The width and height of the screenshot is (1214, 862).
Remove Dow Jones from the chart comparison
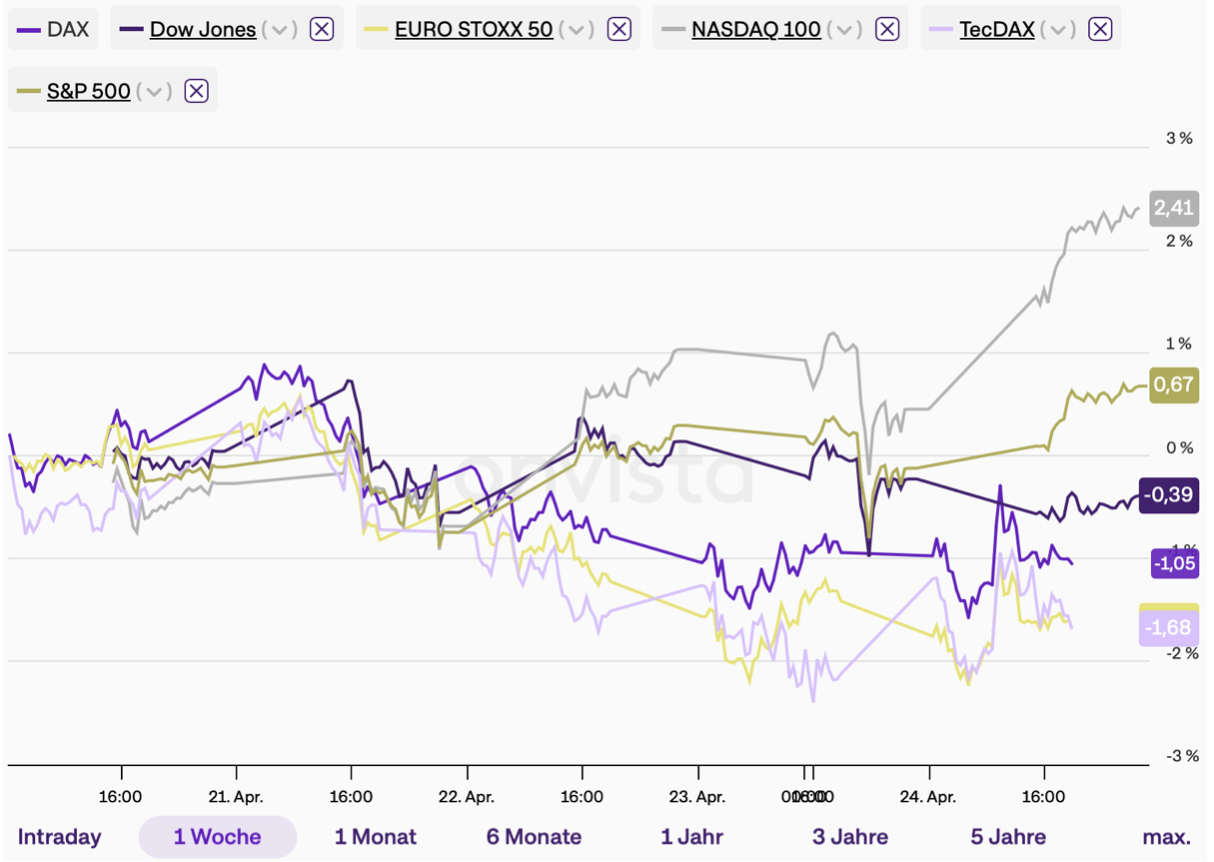tap(321, 29)
